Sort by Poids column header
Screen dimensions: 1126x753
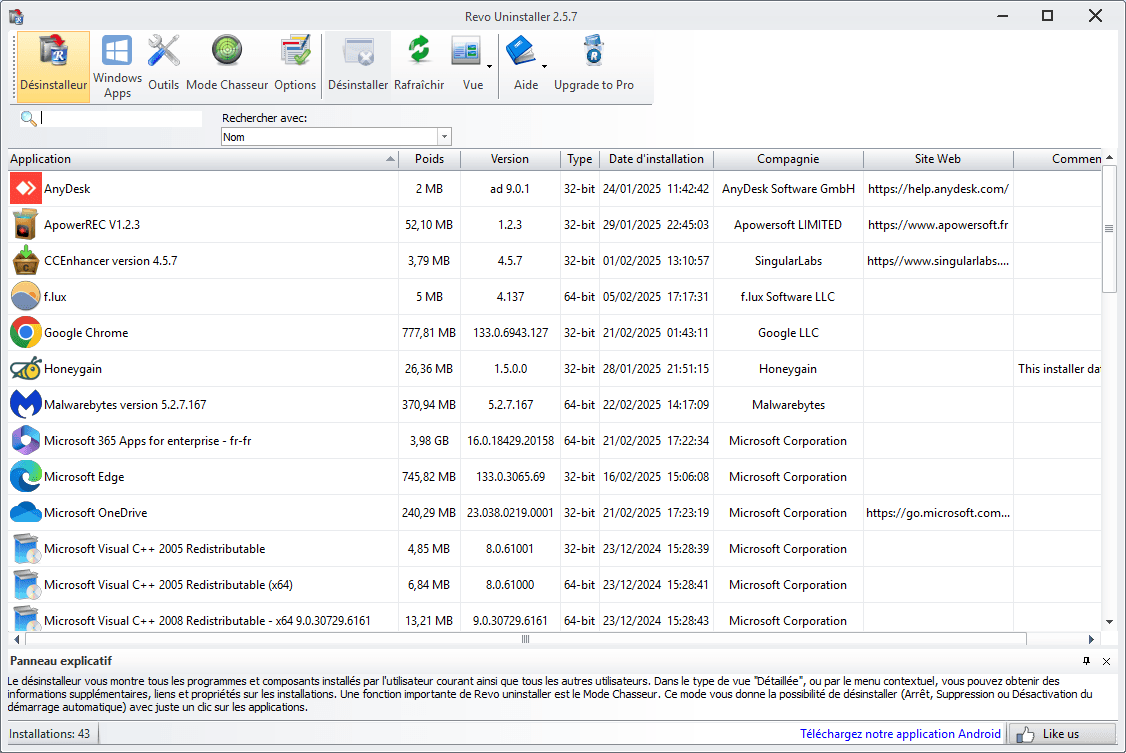tap(429, 159)
